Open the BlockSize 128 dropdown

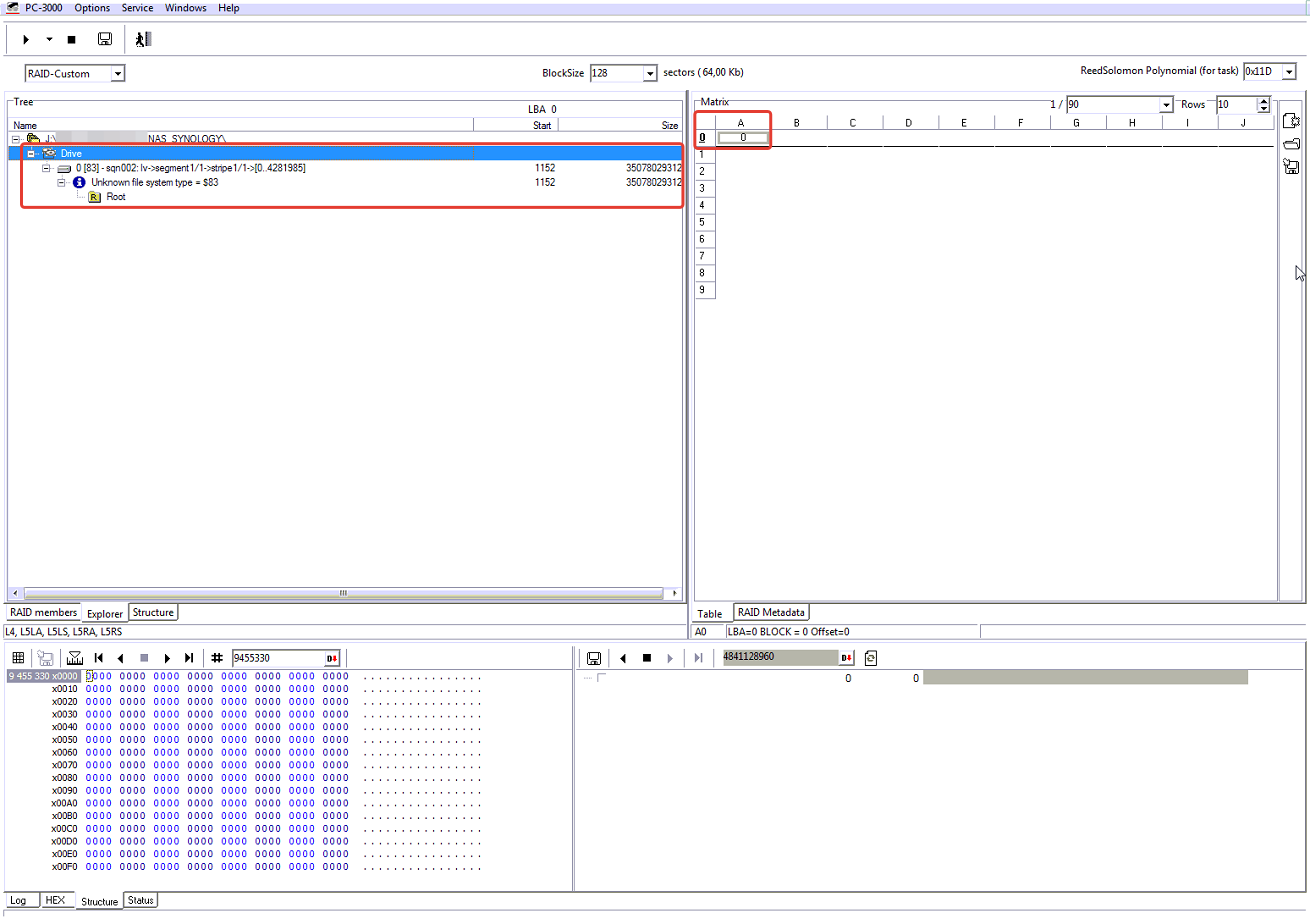(650, 73)
